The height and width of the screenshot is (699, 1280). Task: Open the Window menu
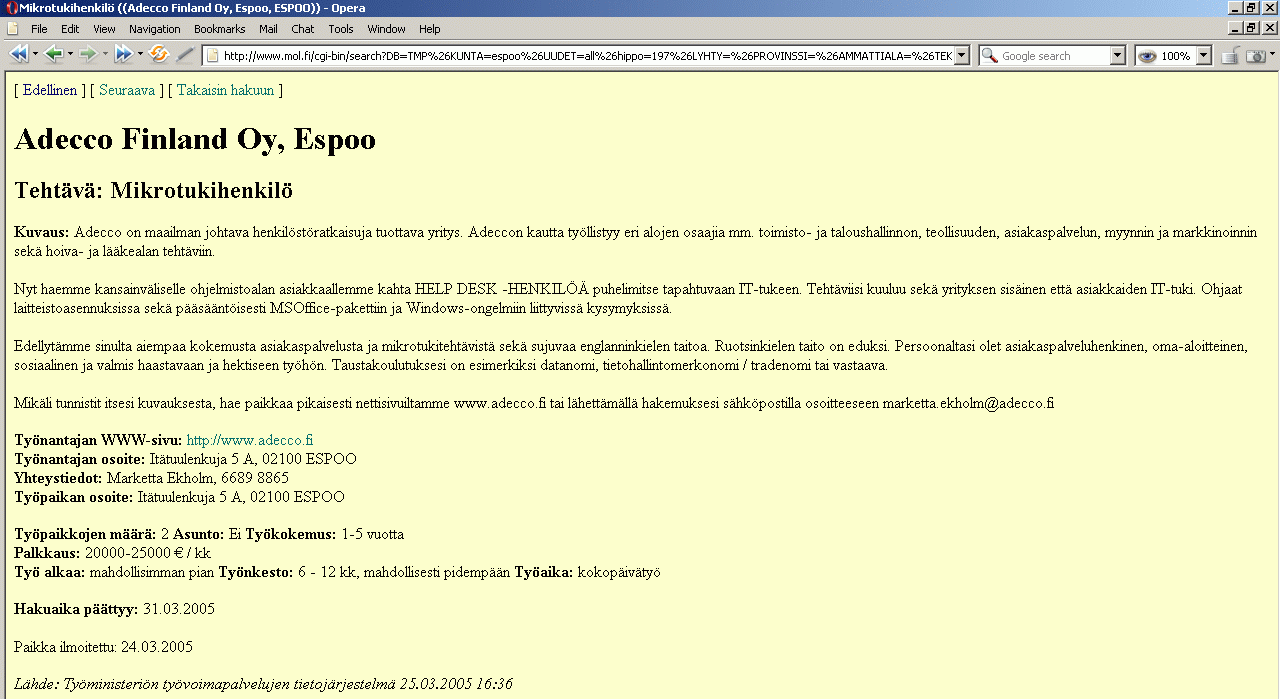[x=387, y=29]
